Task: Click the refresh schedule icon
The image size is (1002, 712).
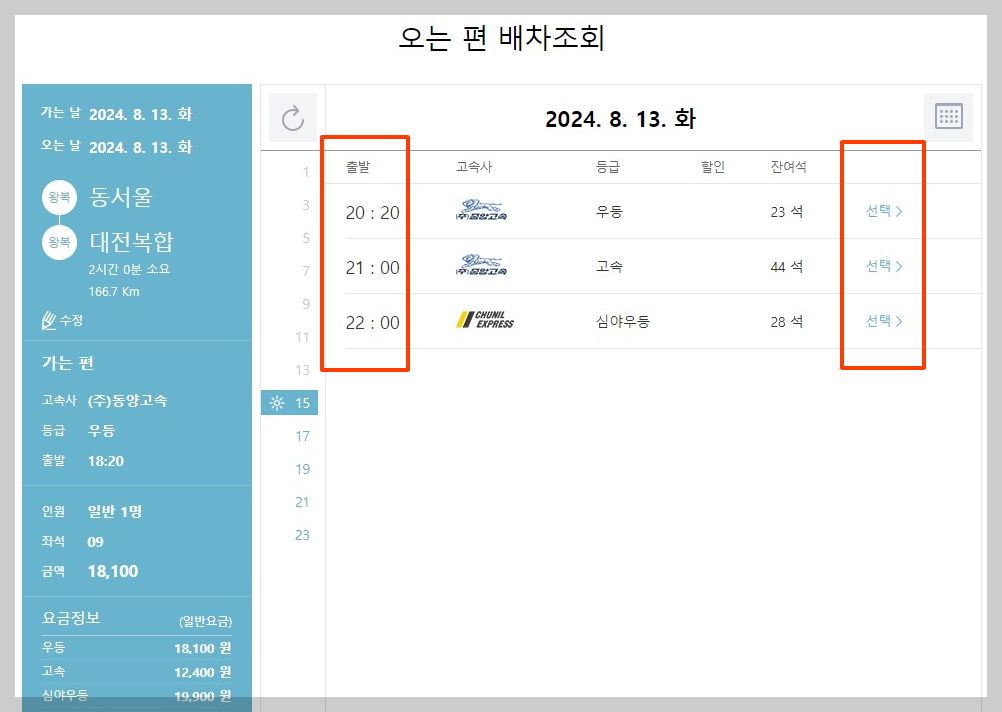Action: (293, 118)
